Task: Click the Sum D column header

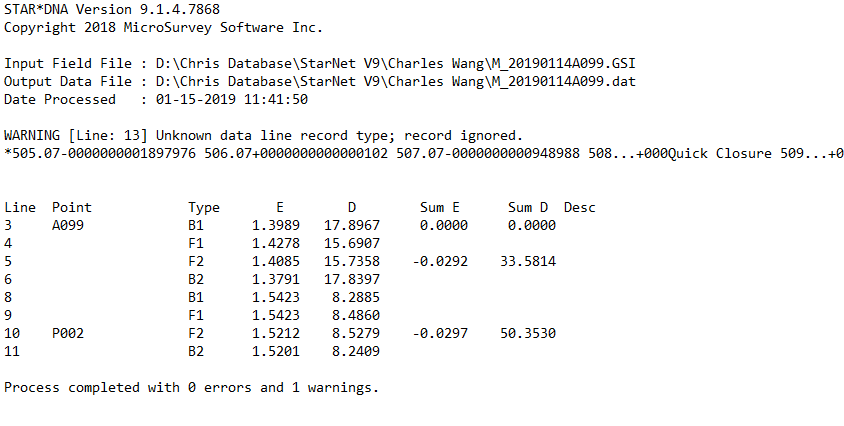Action: tap(527, 207)
